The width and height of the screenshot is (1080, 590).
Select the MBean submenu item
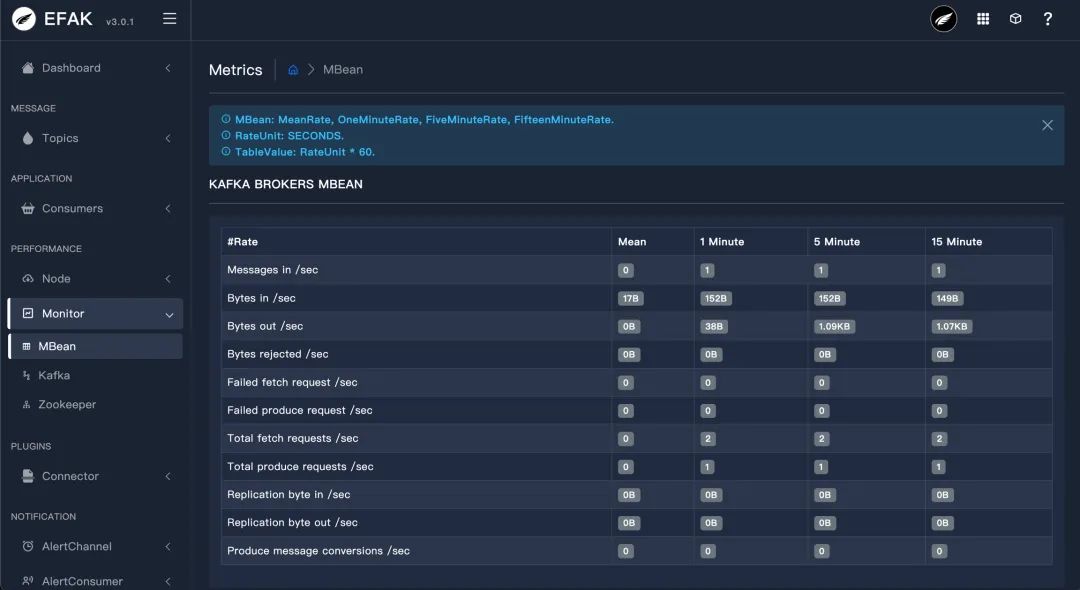95,346
